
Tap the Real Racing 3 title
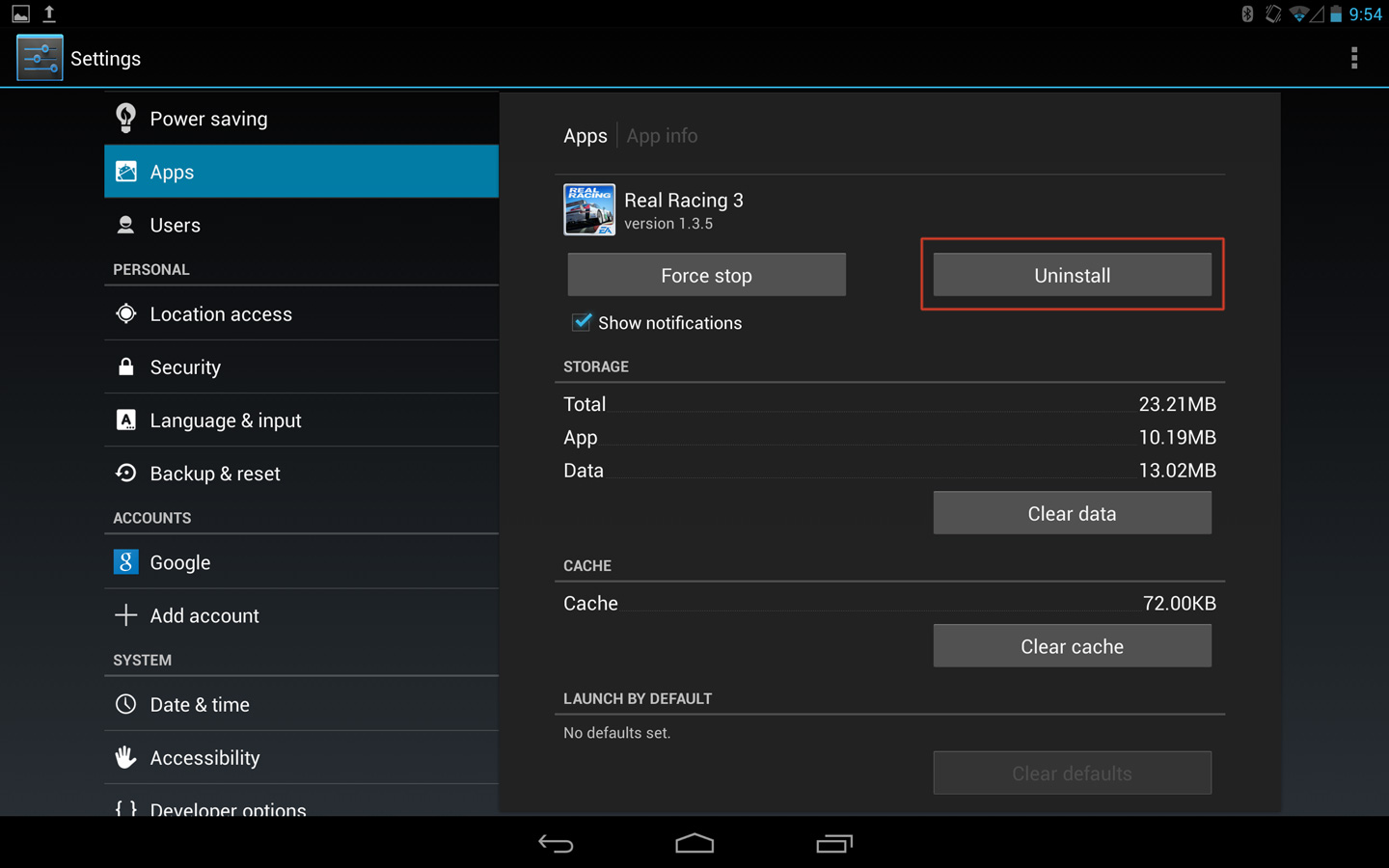click(x=684, y=200)
